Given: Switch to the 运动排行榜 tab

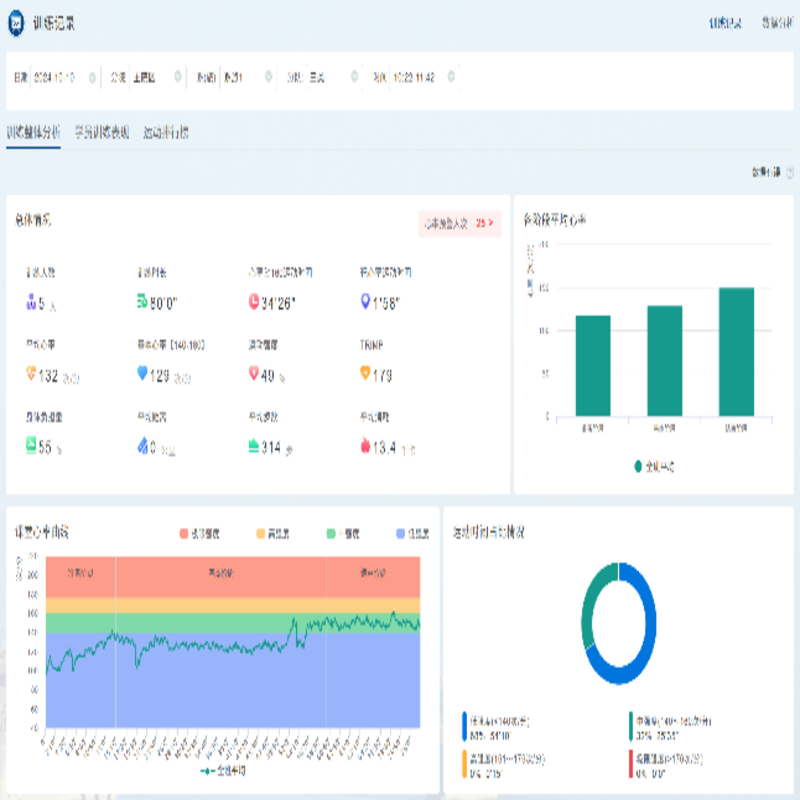Looking at the screenshot, I should click(x=166, y=132).
